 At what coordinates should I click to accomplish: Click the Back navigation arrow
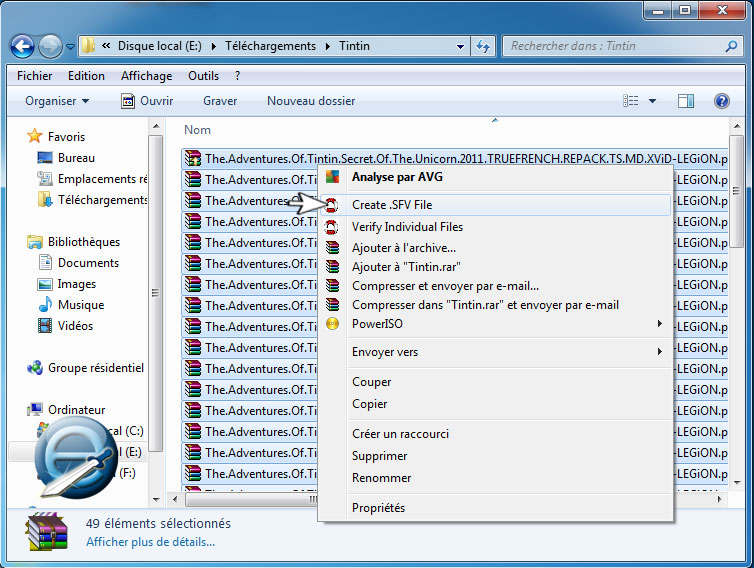pos(22,47)
